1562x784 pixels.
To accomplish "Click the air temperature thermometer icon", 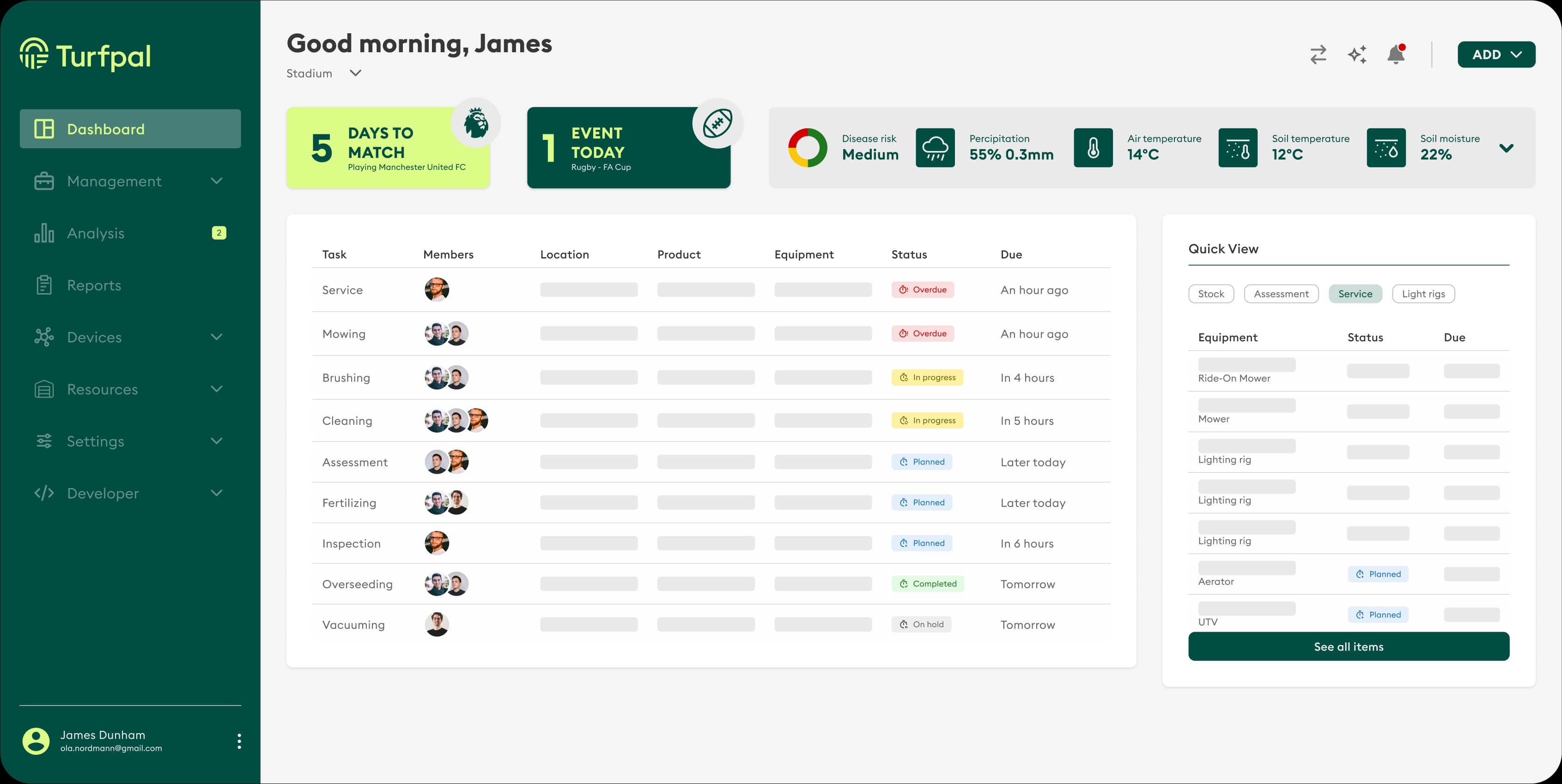I will pyautogui.click(x=1093, y=148).
